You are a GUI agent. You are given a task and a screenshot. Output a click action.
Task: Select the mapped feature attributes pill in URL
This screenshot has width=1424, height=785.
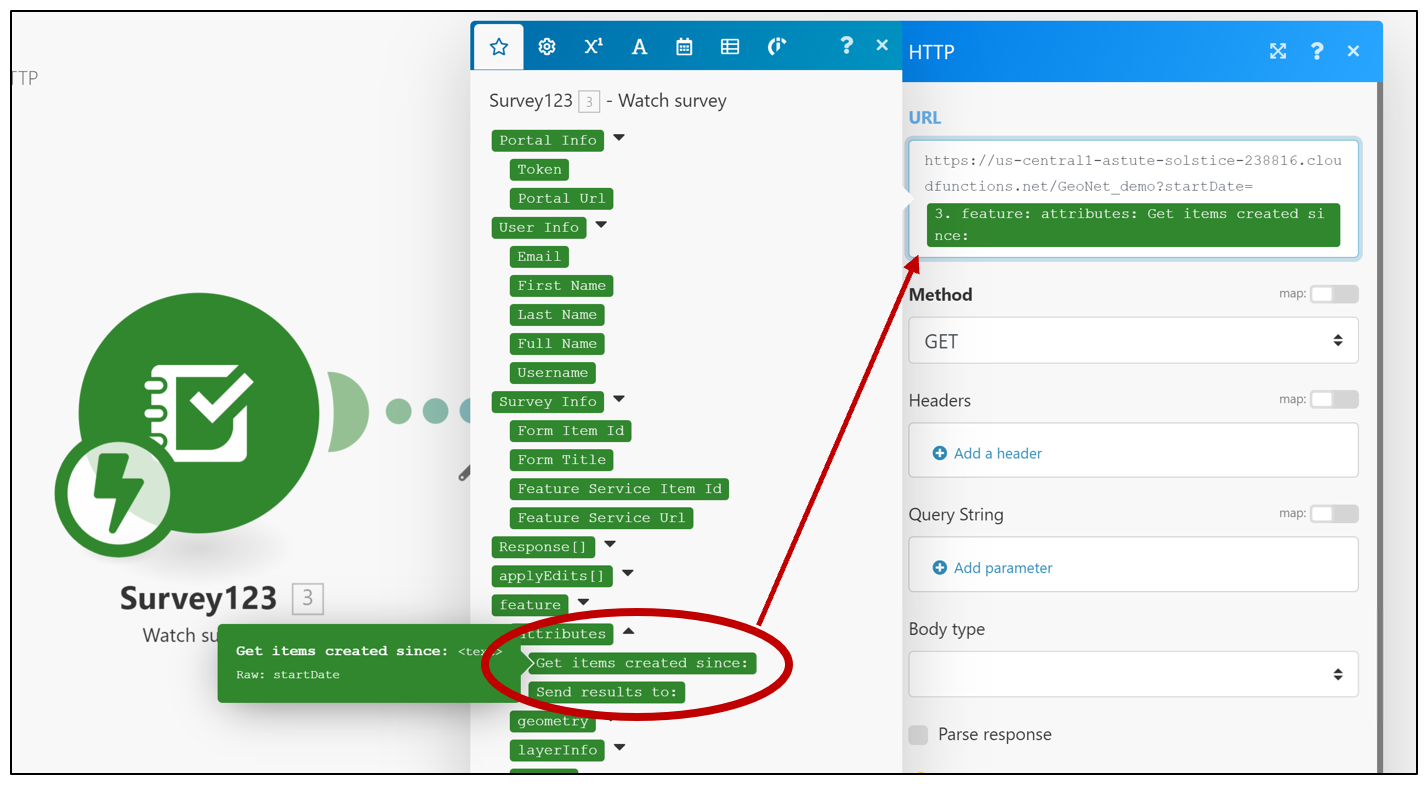(x=1133, y=225)
